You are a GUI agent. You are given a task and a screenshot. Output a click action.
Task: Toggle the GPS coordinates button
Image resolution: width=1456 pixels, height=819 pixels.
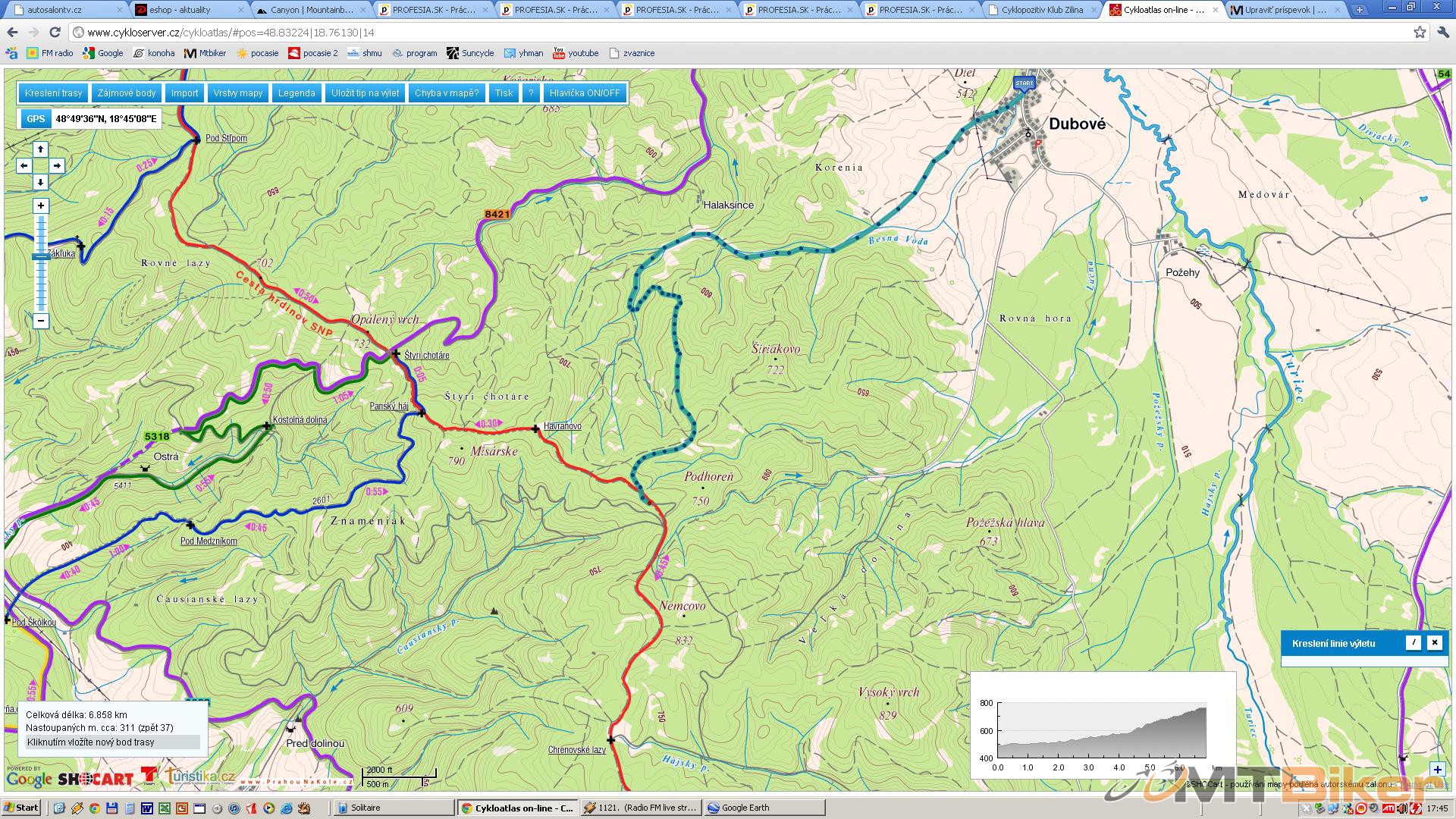pos(35,118)
